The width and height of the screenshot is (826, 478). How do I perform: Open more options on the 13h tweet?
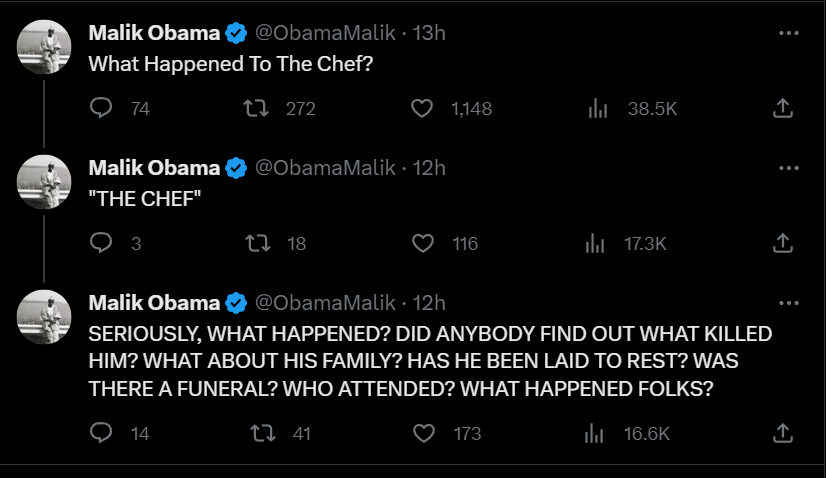(x=789, y=33)
